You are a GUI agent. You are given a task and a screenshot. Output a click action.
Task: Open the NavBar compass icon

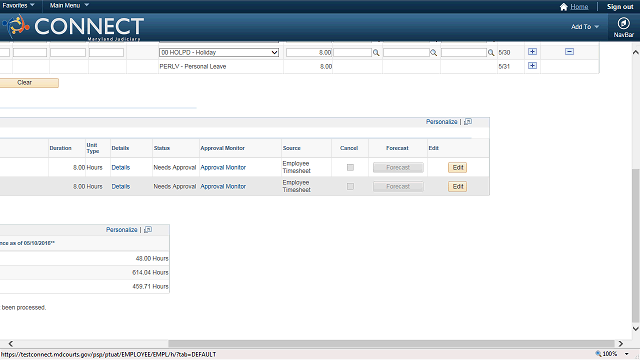[x=623, y=23]
